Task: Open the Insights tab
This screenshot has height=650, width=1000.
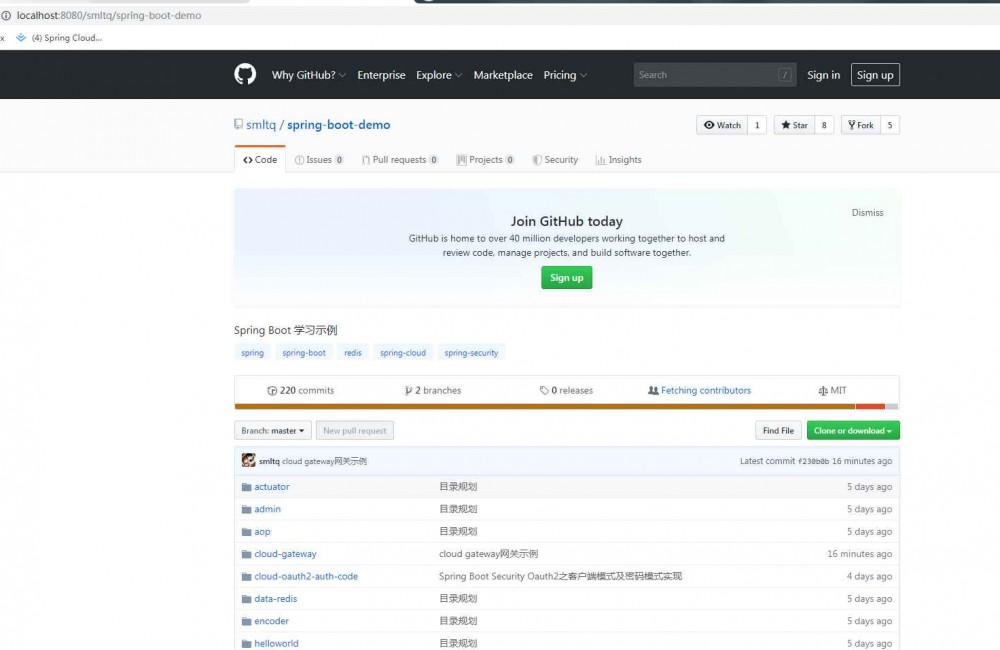Action: [618, 159]
